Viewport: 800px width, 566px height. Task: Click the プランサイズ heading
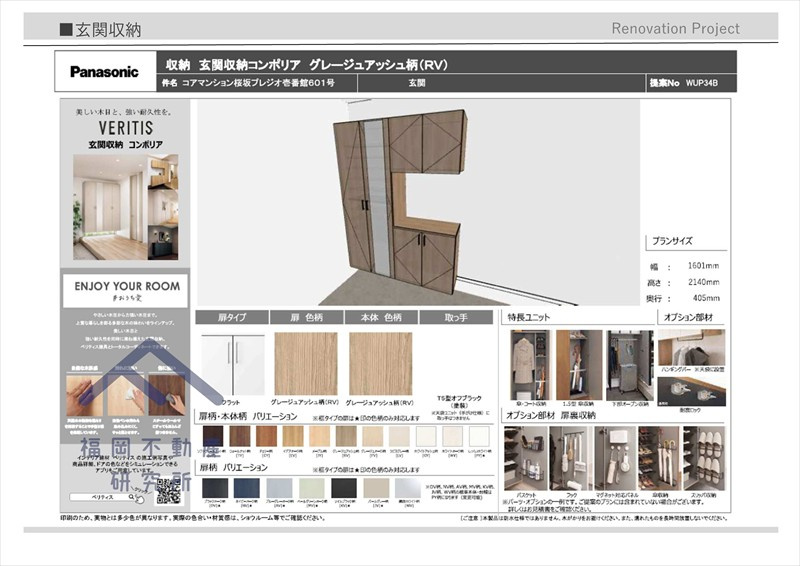click(x=672, y=241)
